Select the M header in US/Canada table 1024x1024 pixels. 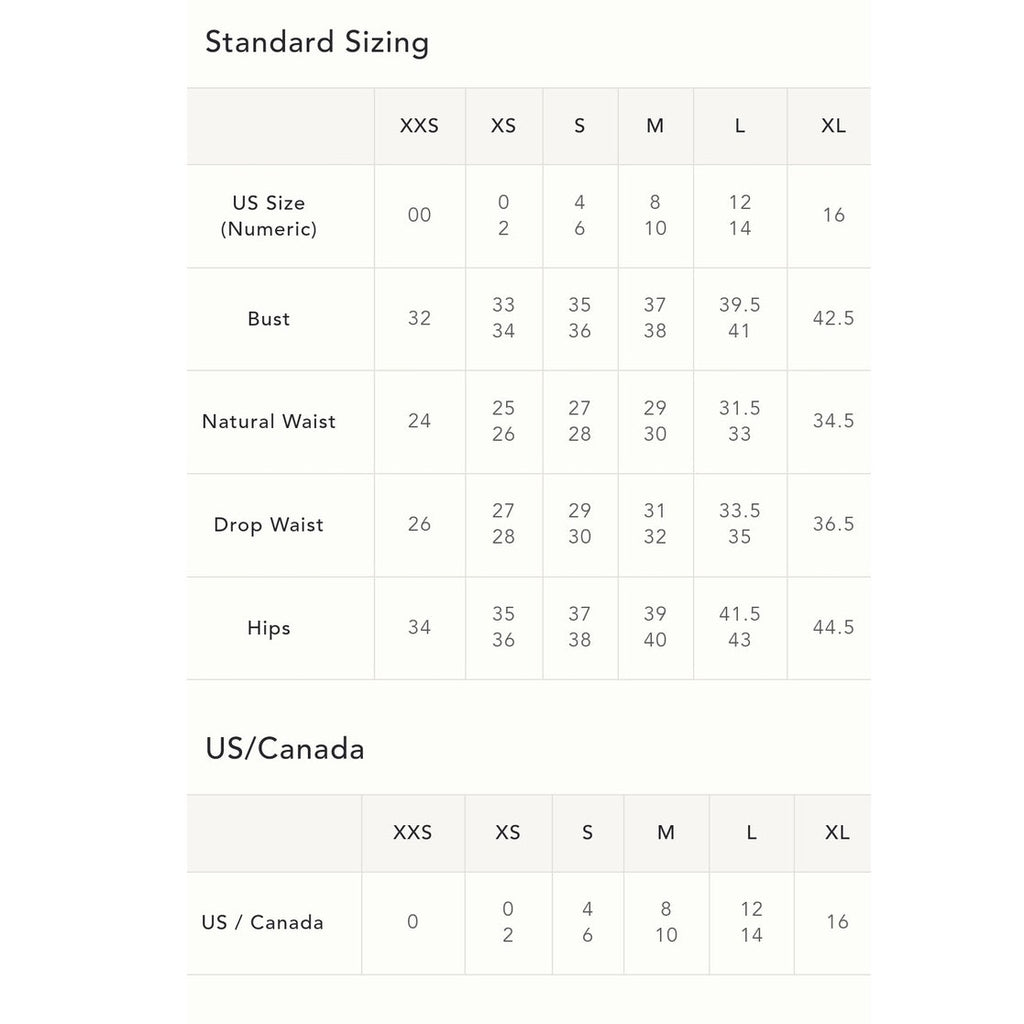[665, 832]
